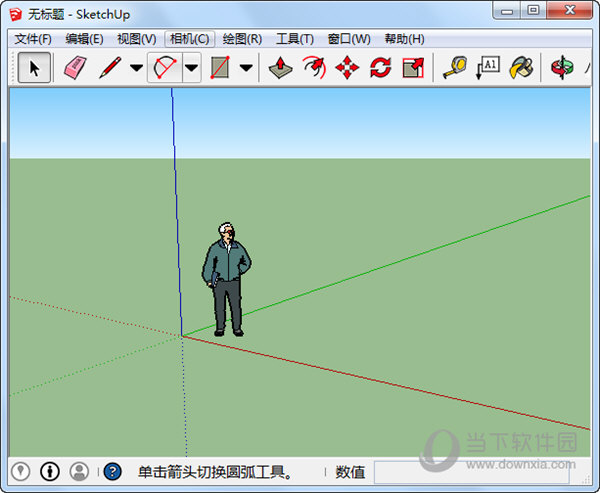The height and width of the screenshot is (493, 600).
Task: Choose the Tape Measure tool
Action: point(455,68)
